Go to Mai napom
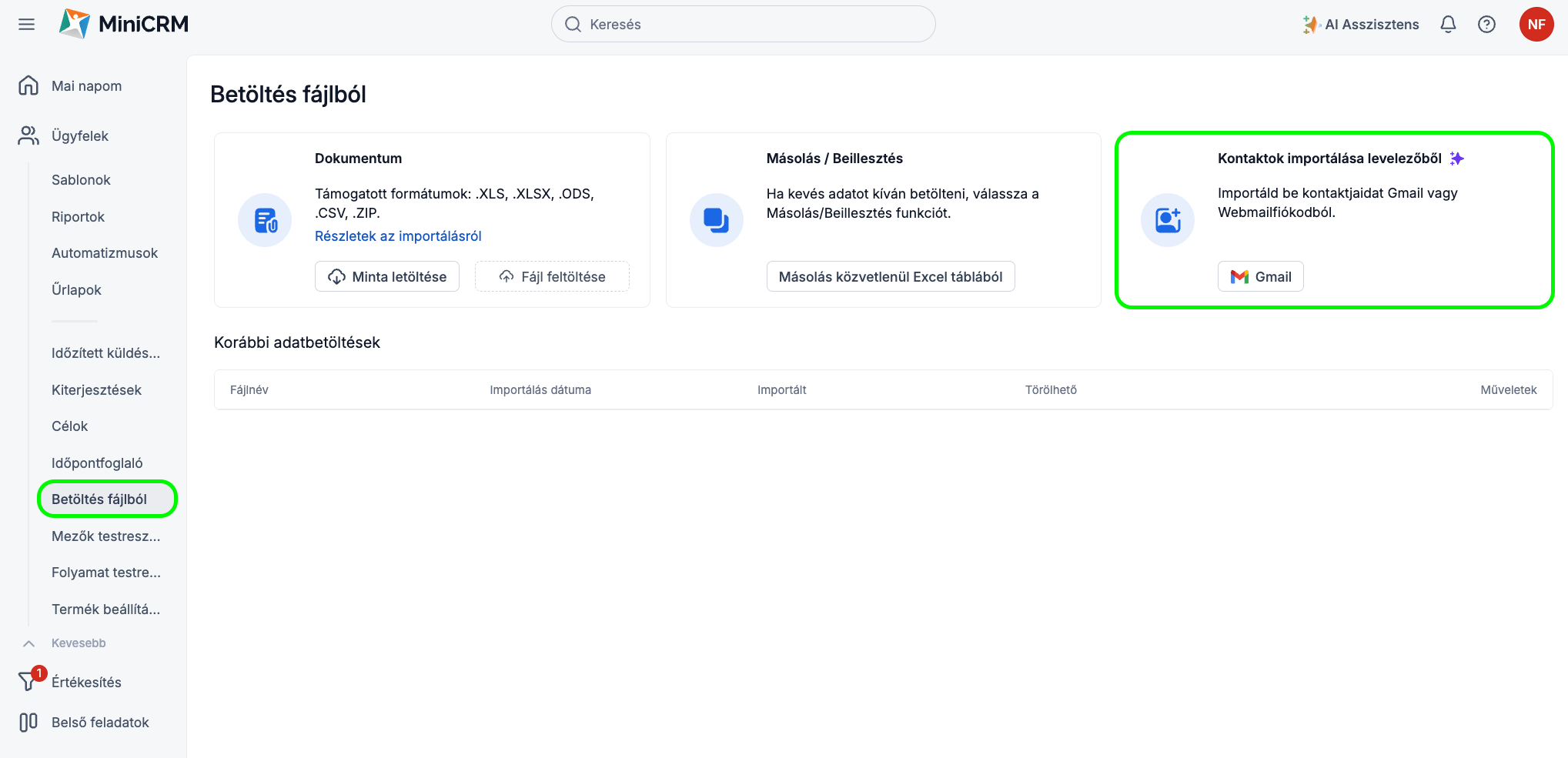The height and width of the screenshot is (758, 1568). [86, 86]
